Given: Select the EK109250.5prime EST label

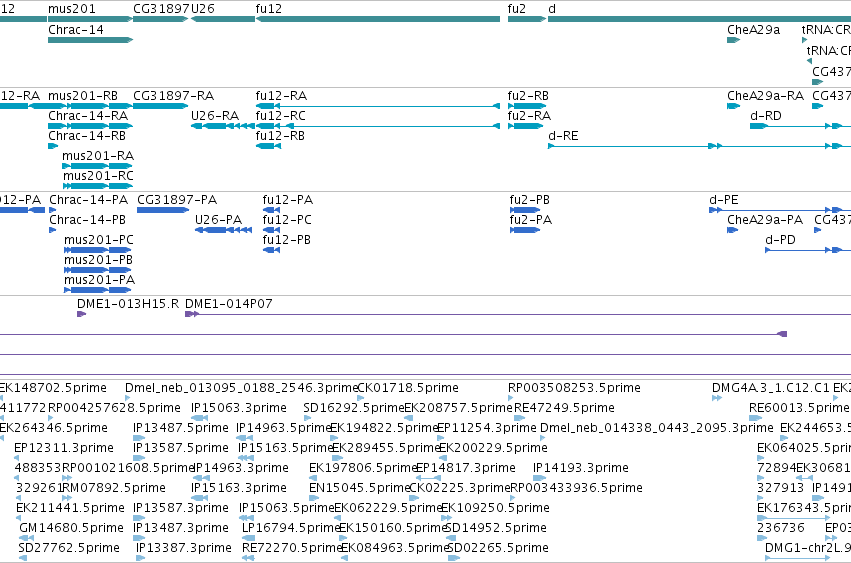Looking at the screenshot, I should pos(496,508).
